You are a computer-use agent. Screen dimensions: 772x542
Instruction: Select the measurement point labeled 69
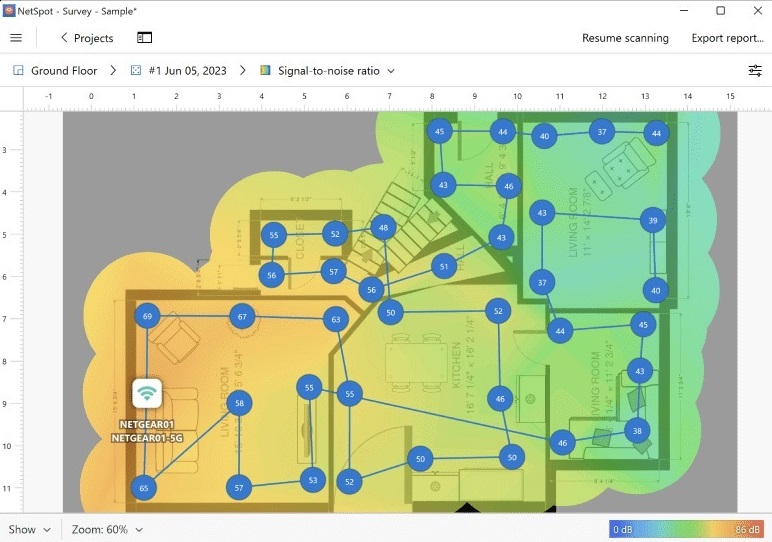147,316
